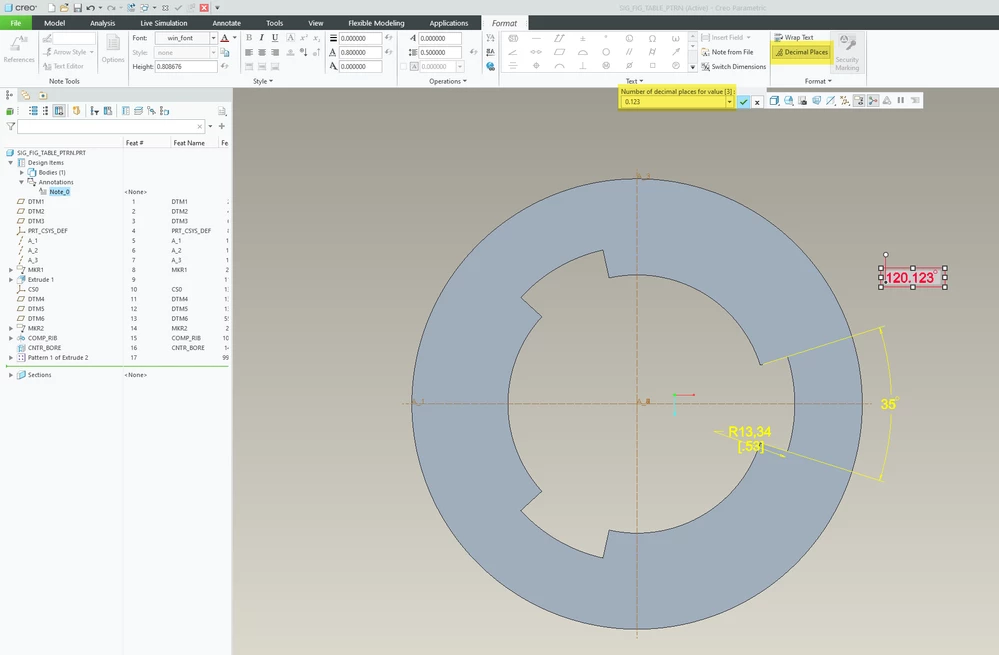Viewport: 999px width, 655px height.
Task: Open the text color picker A
Action: coord(225,38)
